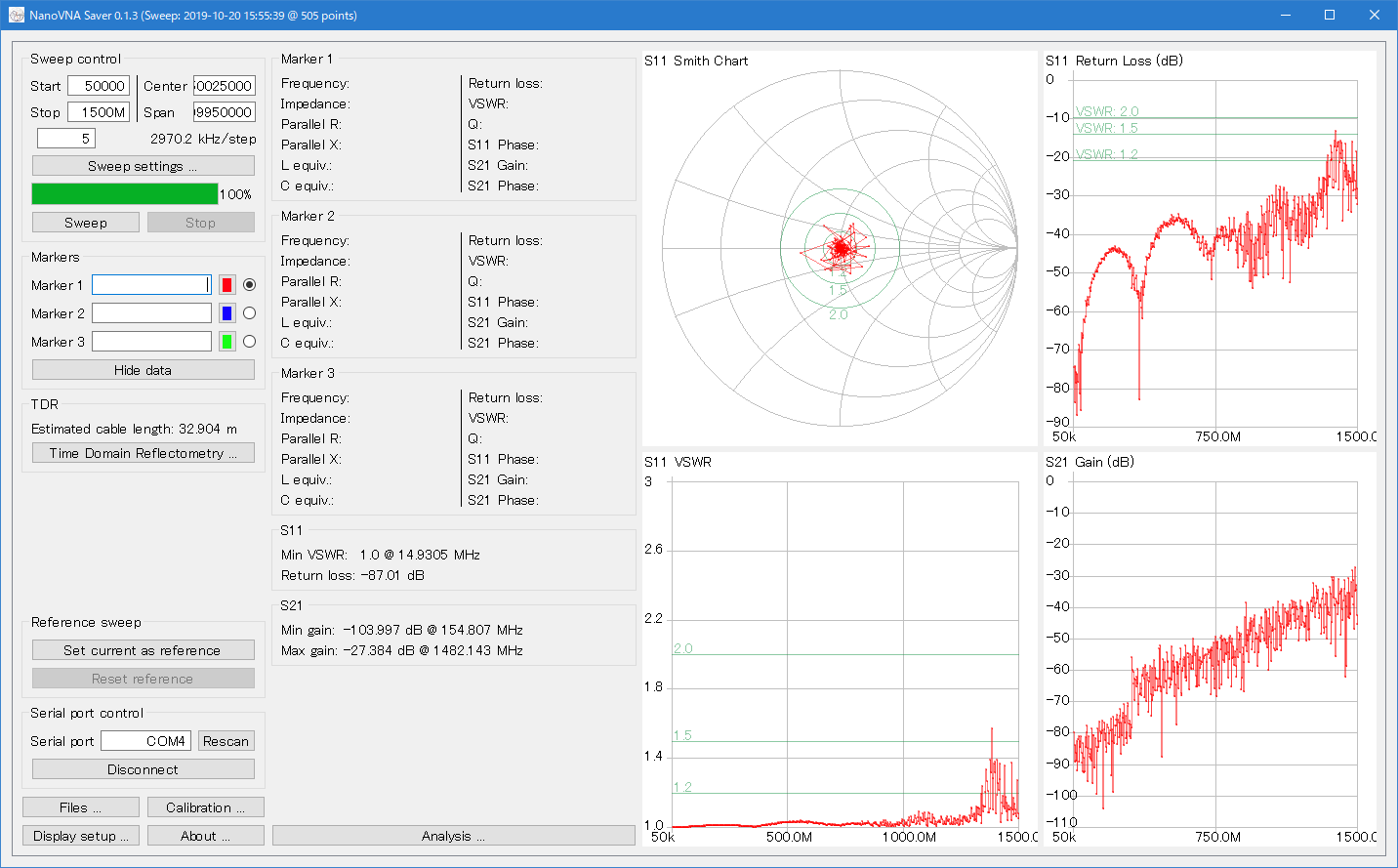Open Sweep settings dialog
The height and width of the screenshot is (868, 1398).
(143, 166)
